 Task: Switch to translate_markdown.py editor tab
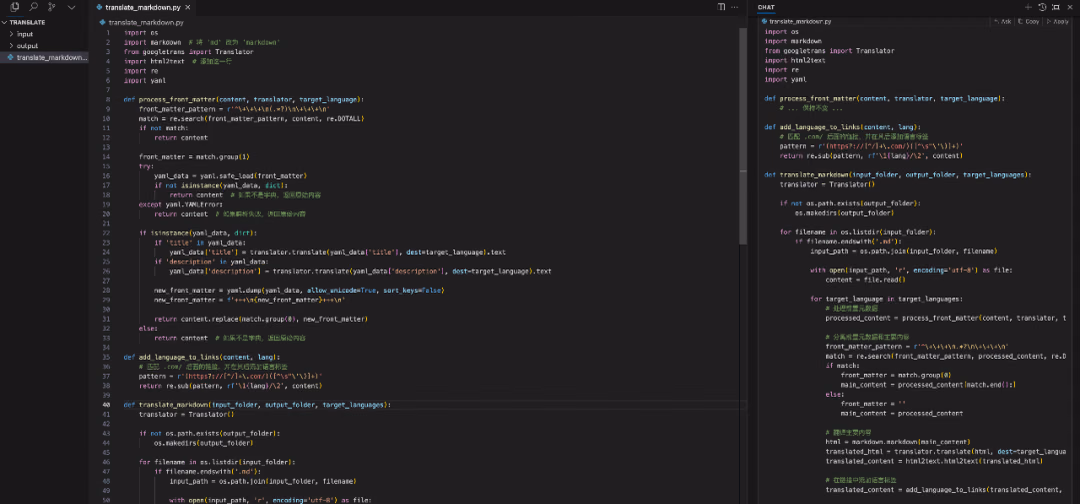click(140, 7)
